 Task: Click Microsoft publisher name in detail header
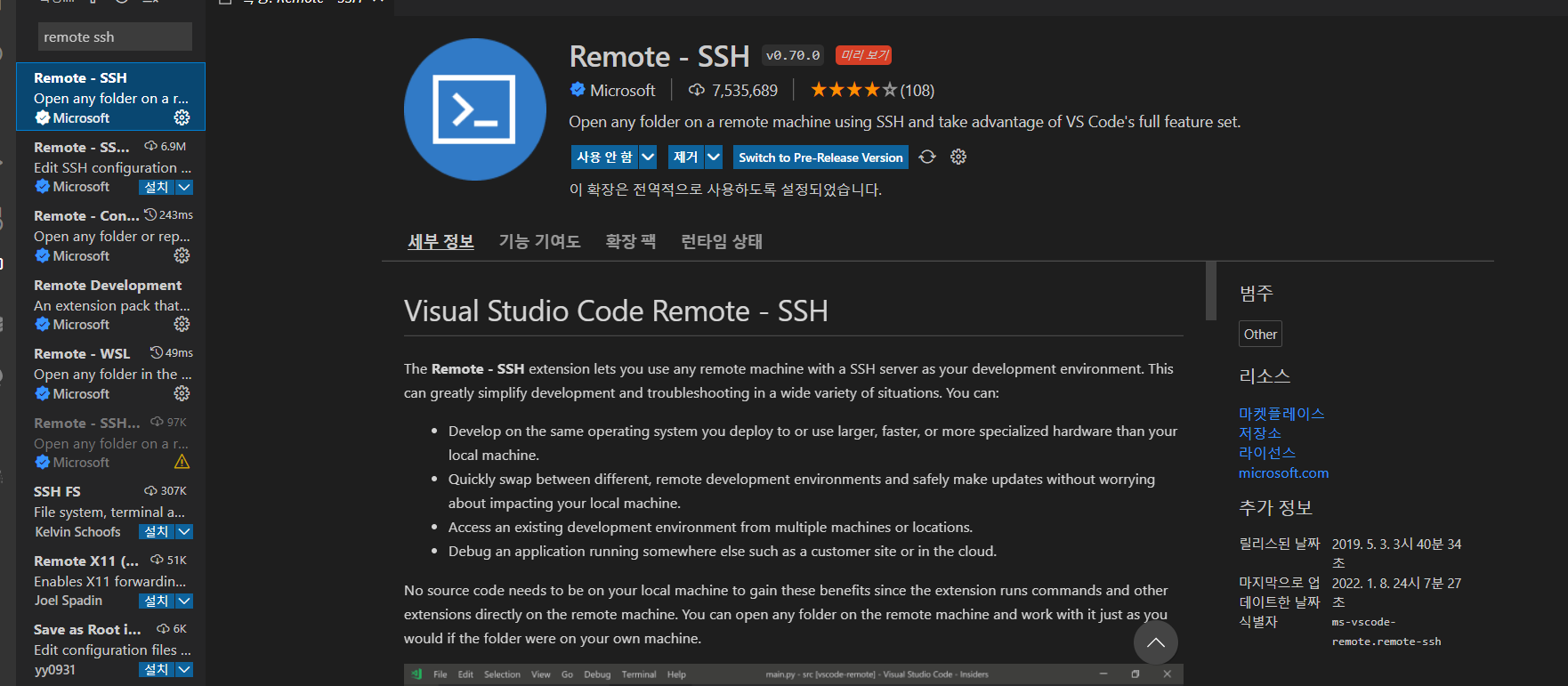622,90
